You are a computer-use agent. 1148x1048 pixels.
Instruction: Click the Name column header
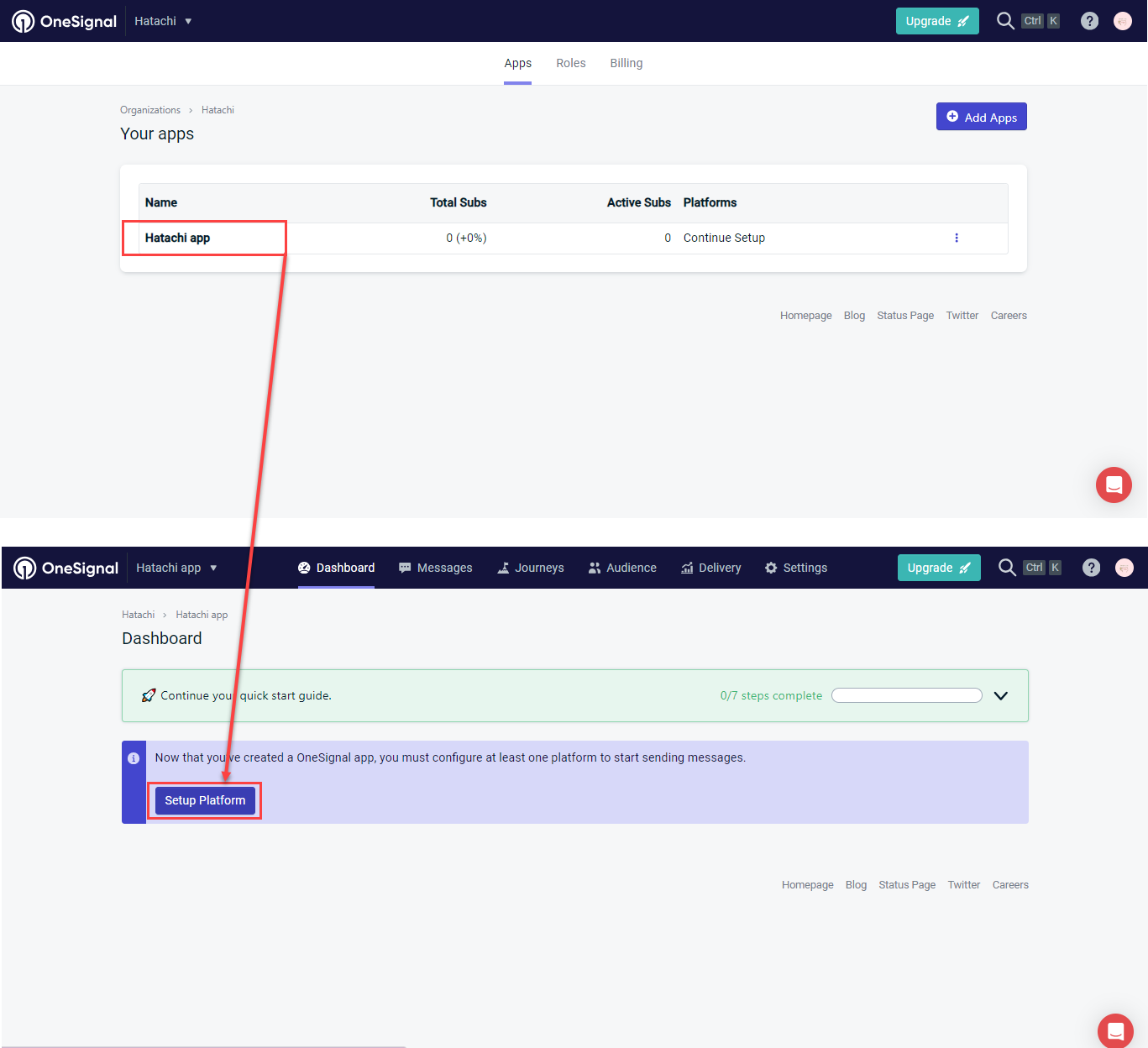coord(161,202)
